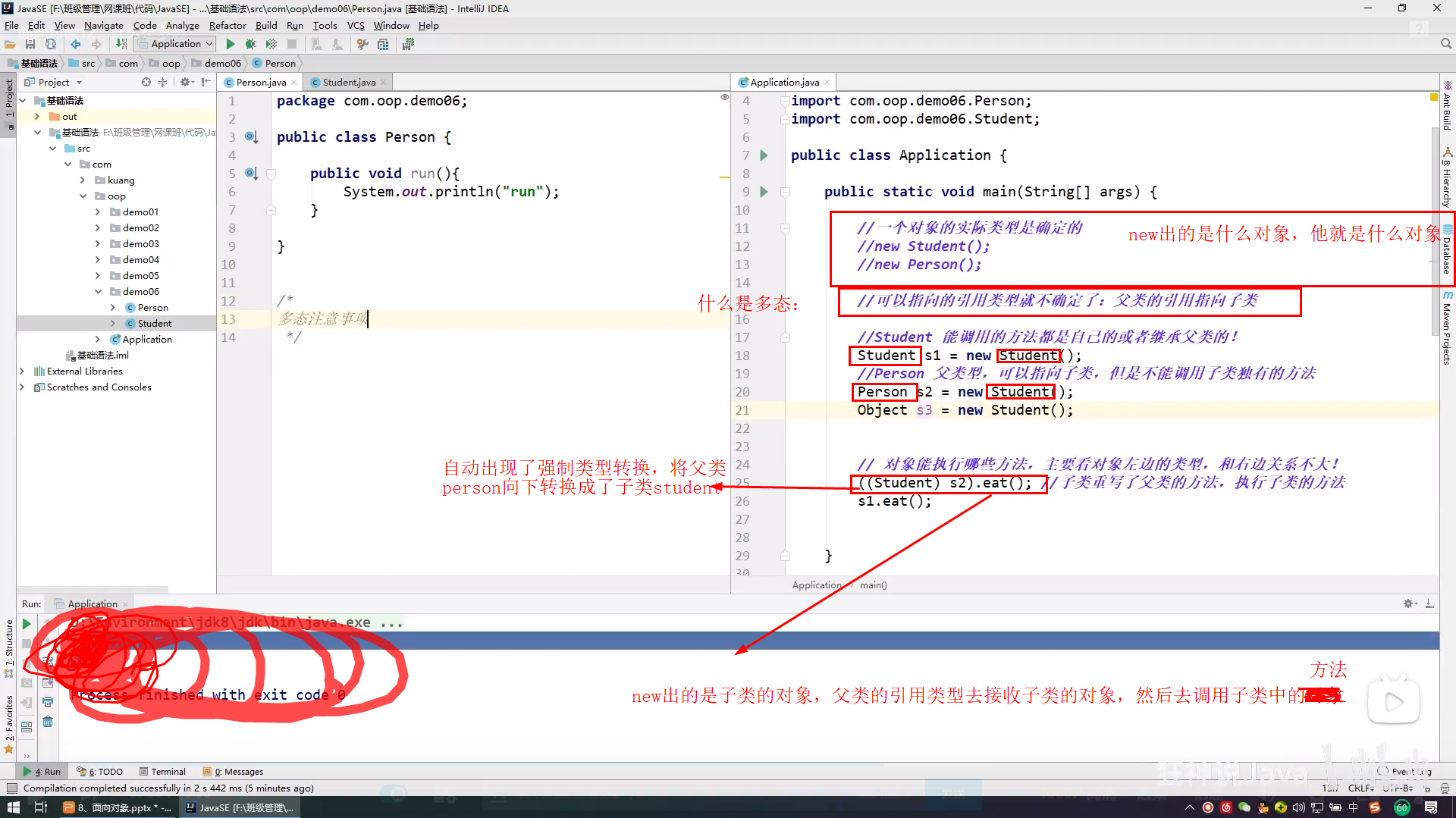Open Run panel gear settings
This screenshot has height=818, width=1456.
[x=1410, y=603]
